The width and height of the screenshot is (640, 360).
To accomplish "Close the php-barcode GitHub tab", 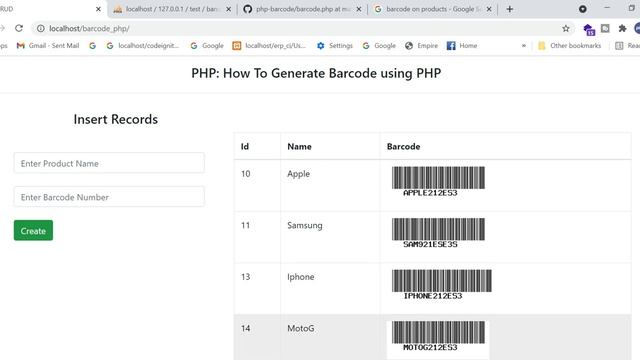I will click(x=358, y=9).
